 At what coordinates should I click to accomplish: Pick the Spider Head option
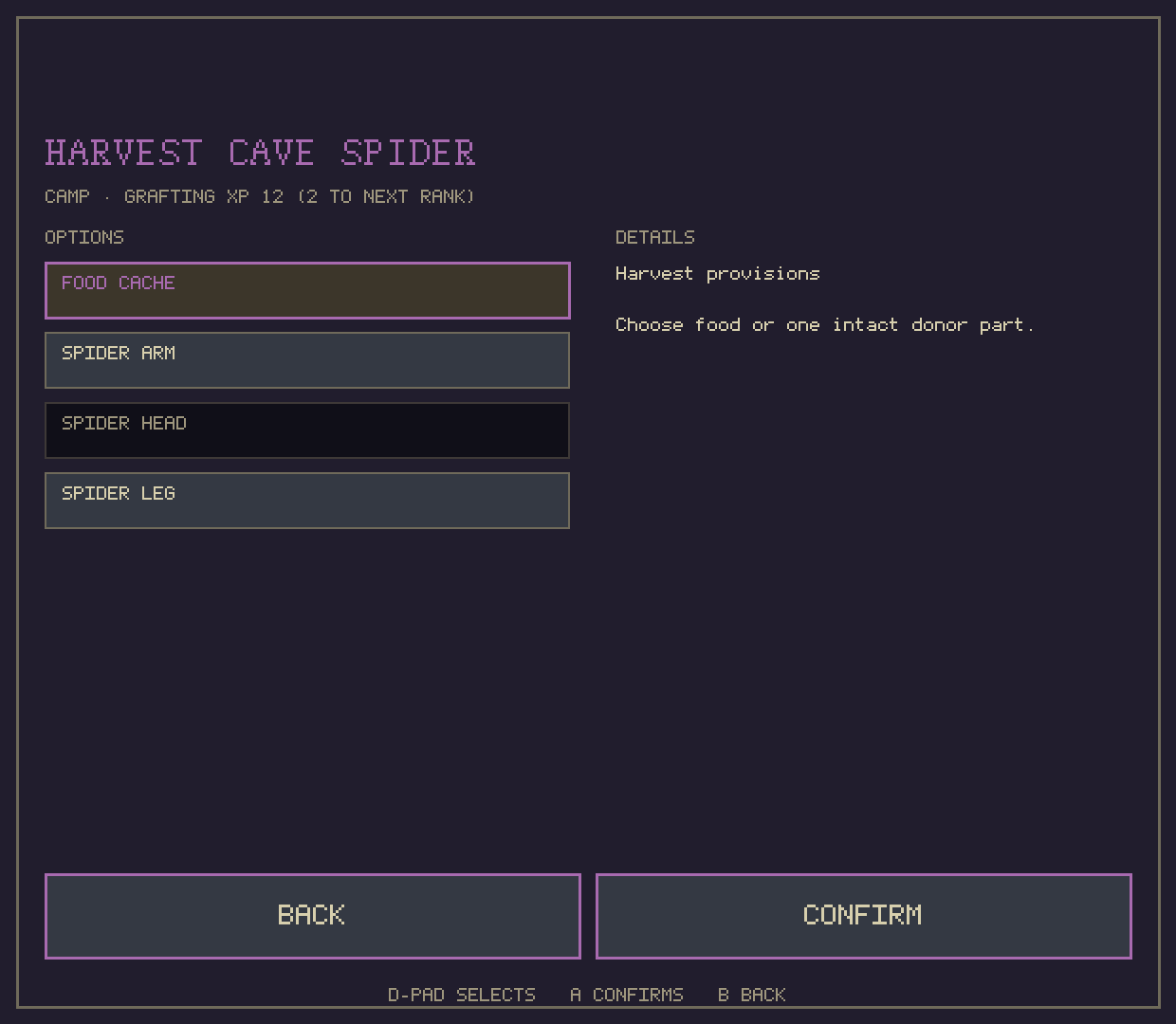[x=307, y=430]
